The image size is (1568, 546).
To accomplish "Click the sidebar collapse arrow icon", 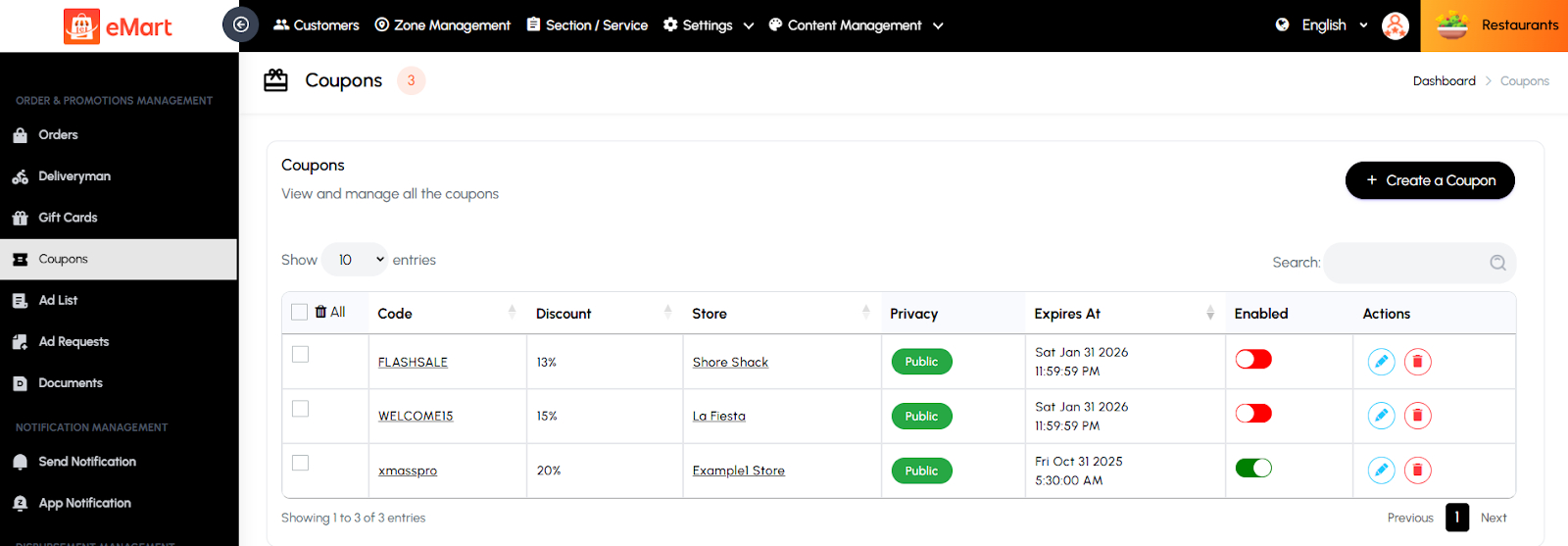I will coord(240,25).
